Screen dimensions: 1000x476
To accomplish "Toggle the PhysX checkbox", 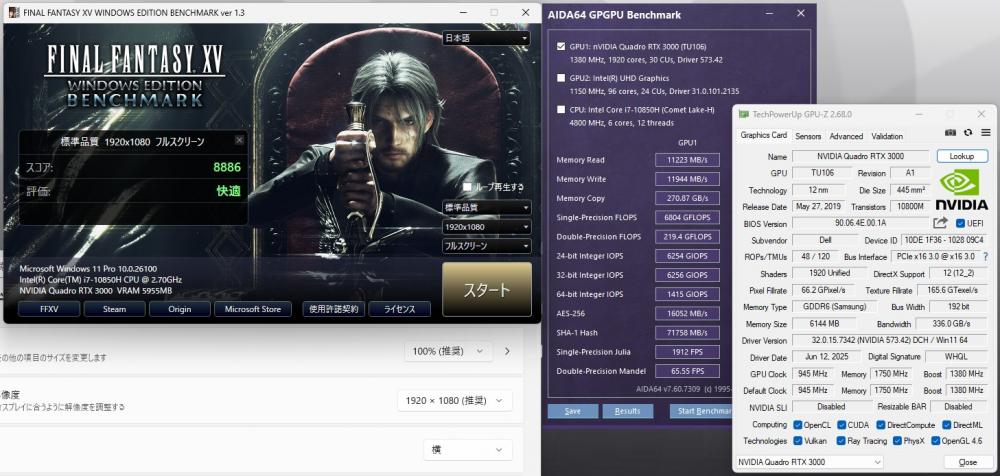I will coord(898,441).
